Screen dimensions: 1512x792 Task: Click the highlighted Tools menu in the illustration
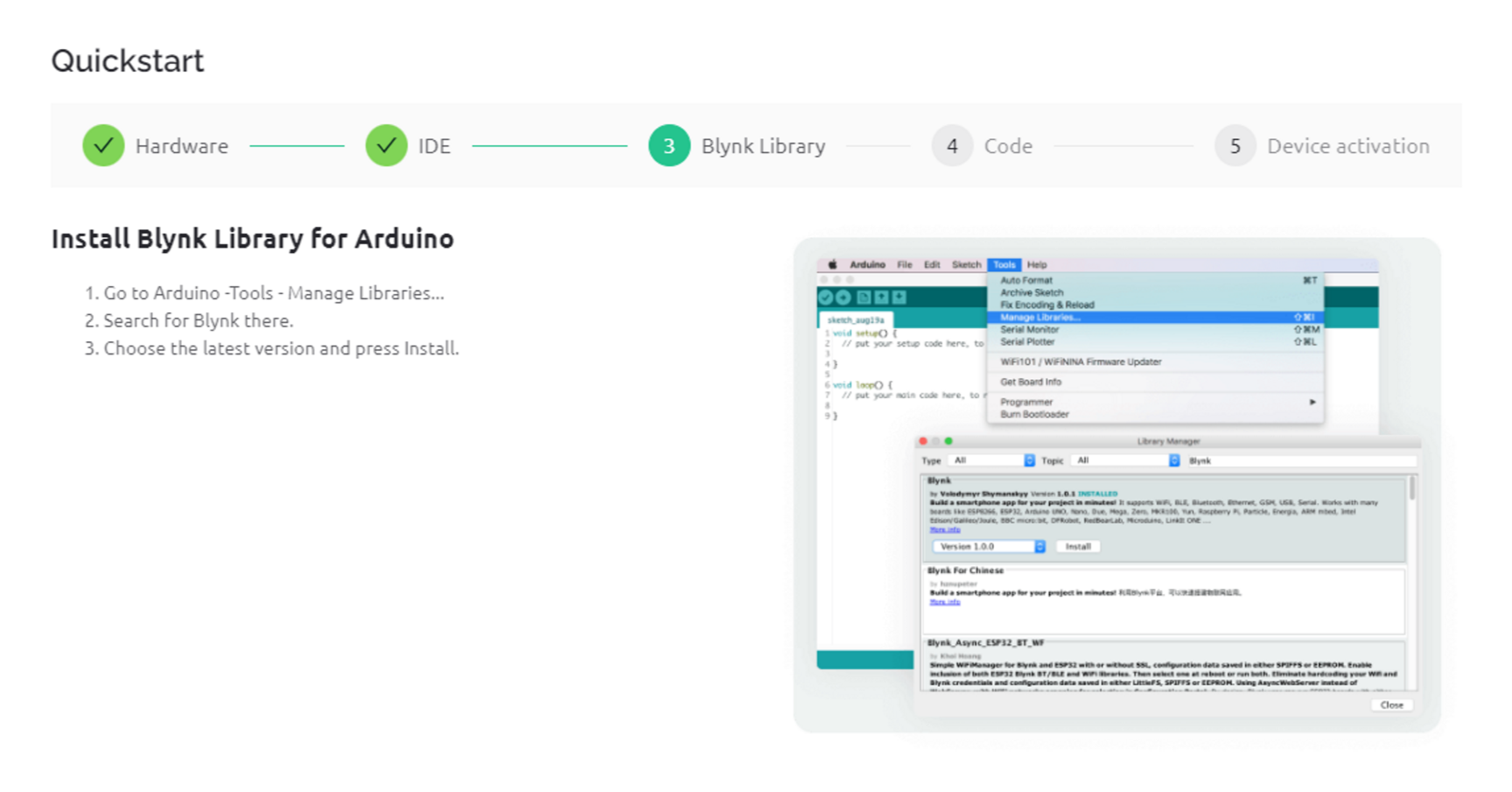(1004, 264)
